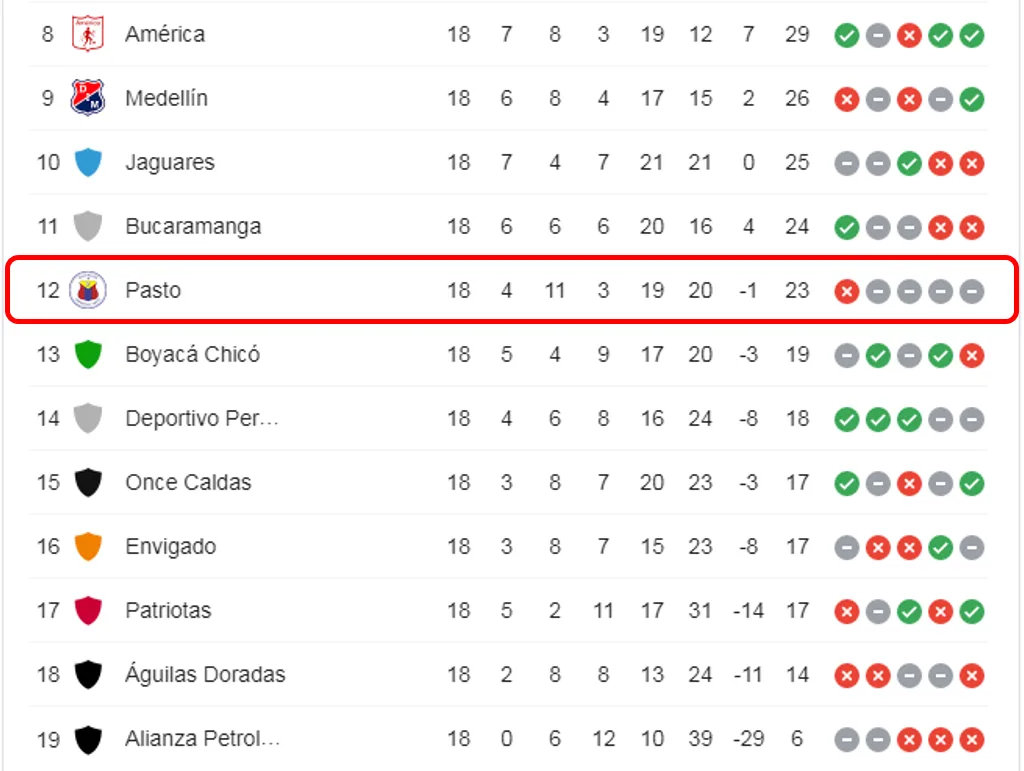
Task: Open the Deportivo Per… truncated team name
Action: [x=202, y=418]
